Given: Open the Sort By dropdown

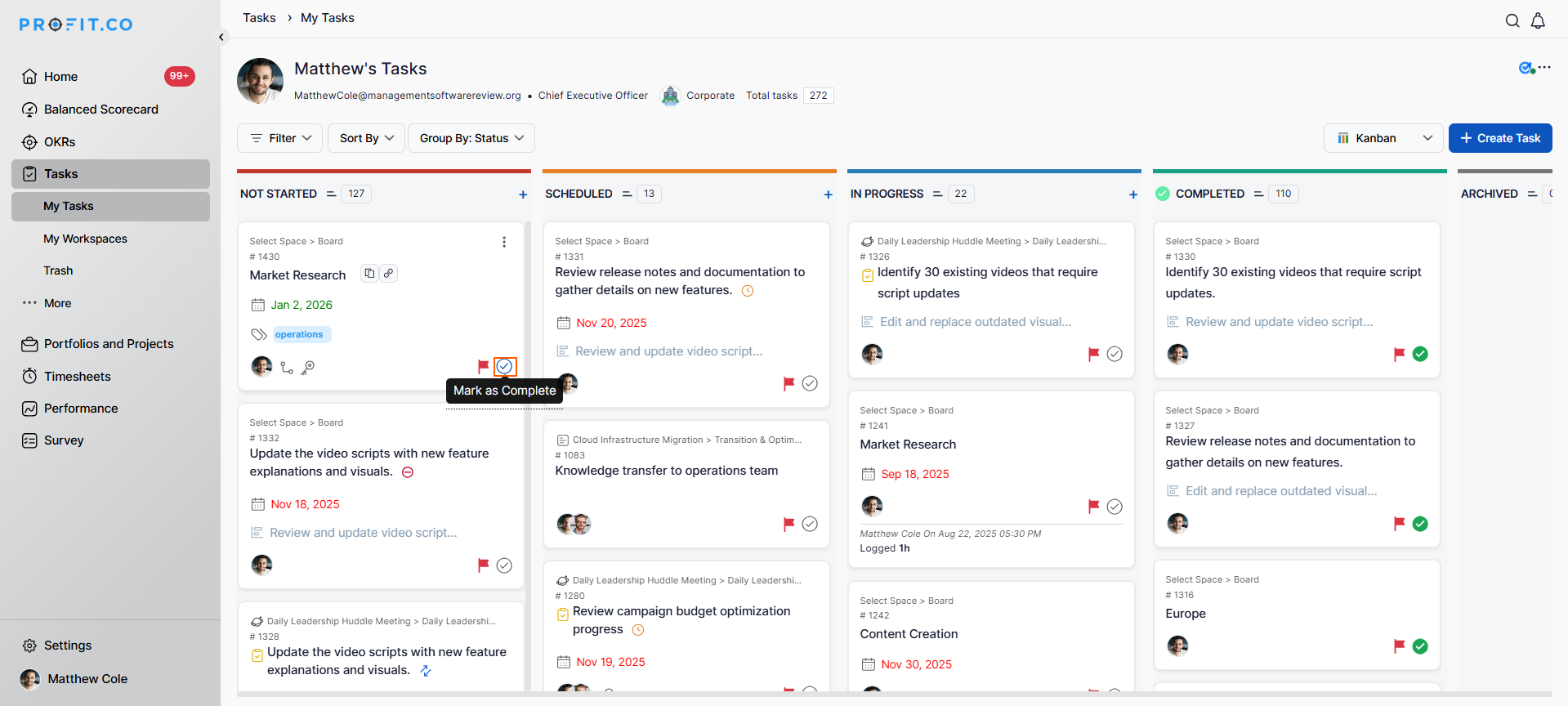Looking at the screenshot, I should click(x=366, y=138).
